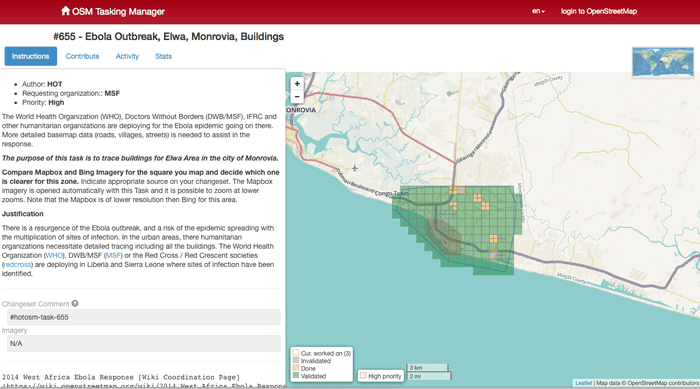
Task: Open the redcross hyperlink
Action: click(x=17, y=264)
